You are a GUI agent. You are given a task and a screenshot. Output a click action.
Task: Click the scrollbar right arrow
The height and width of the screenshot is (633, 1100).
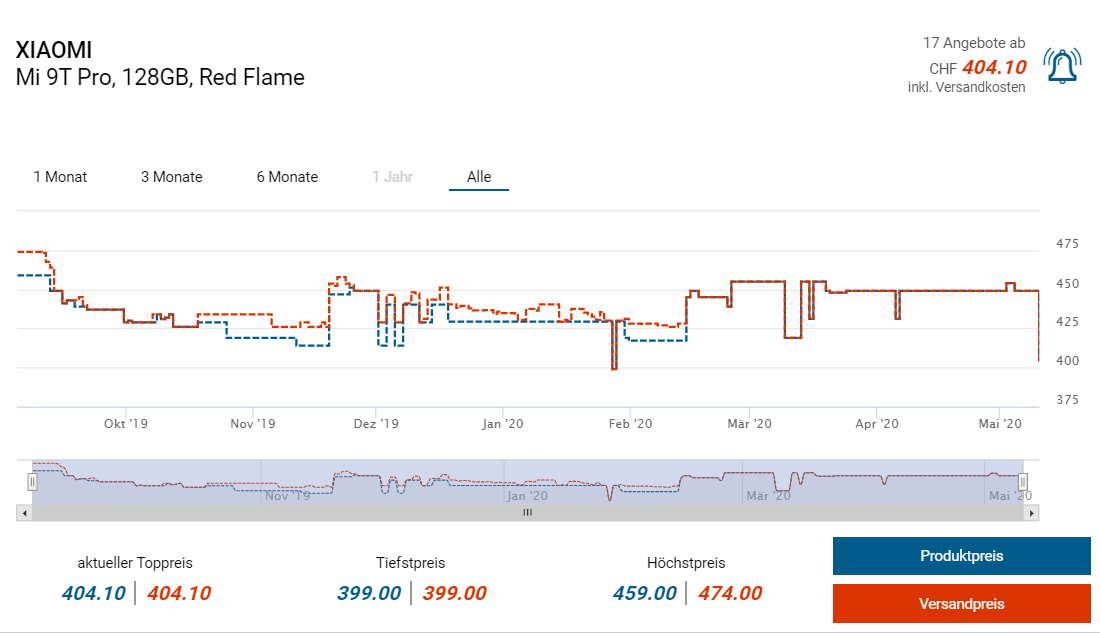1033,513
